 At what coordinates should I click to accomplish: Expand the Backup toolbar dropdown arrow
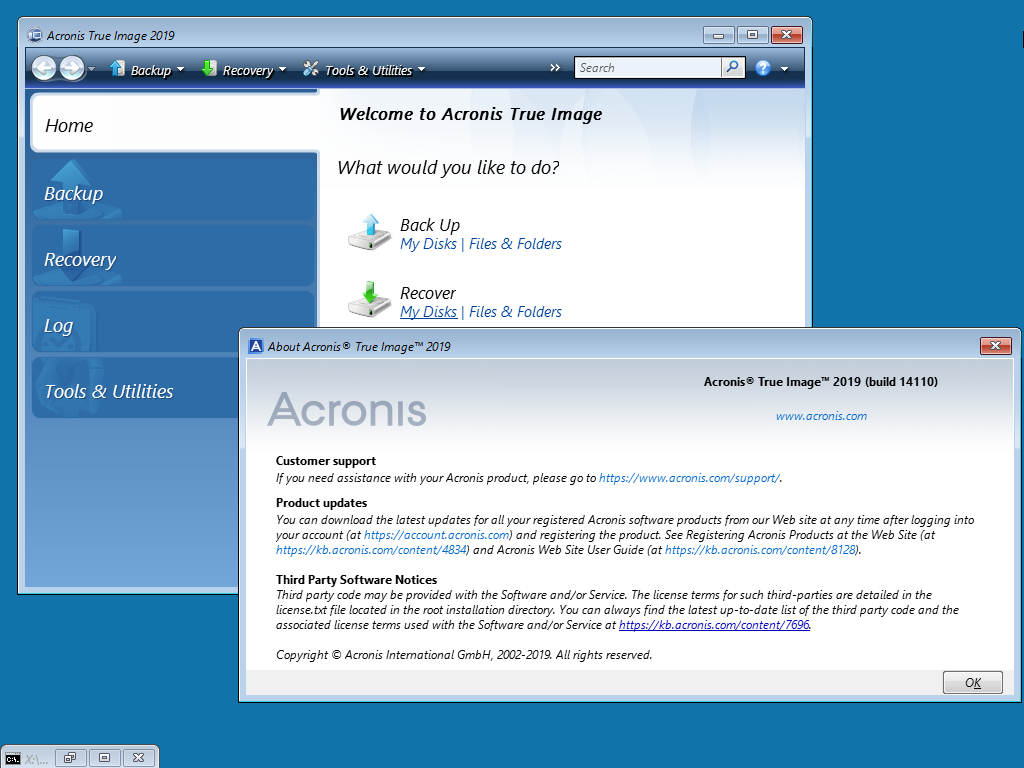click(180, 69)
